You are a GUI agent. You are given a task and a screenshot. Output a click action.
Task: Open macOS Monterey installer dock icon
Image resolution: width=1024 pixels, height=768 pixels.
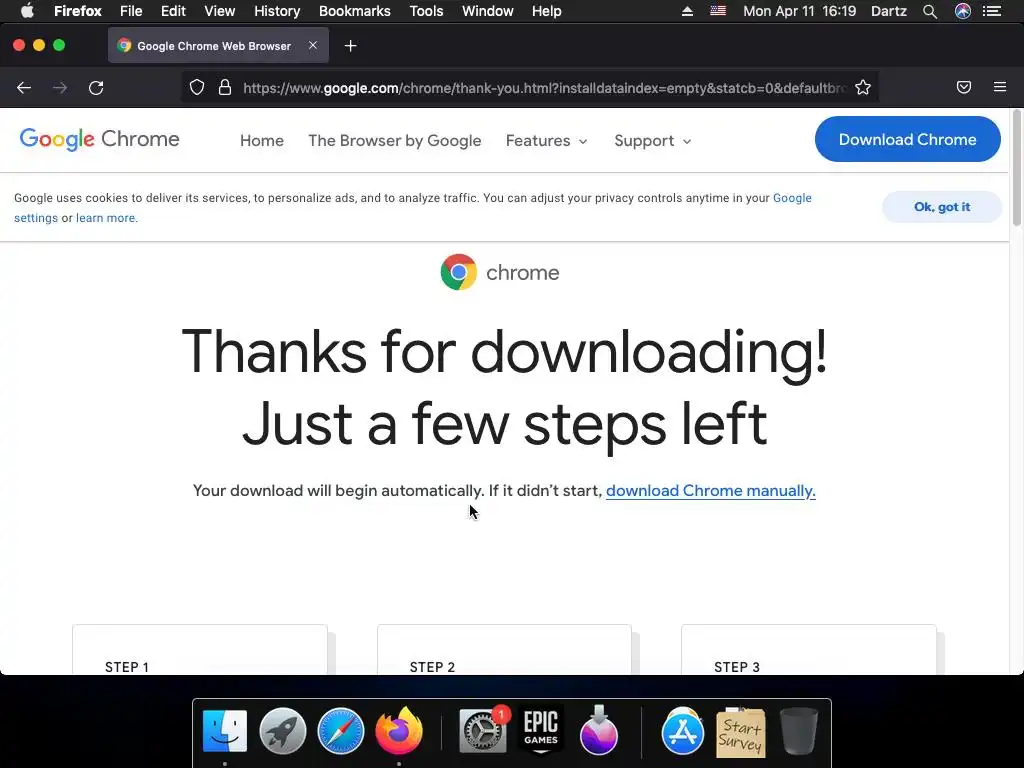(599, 730)
